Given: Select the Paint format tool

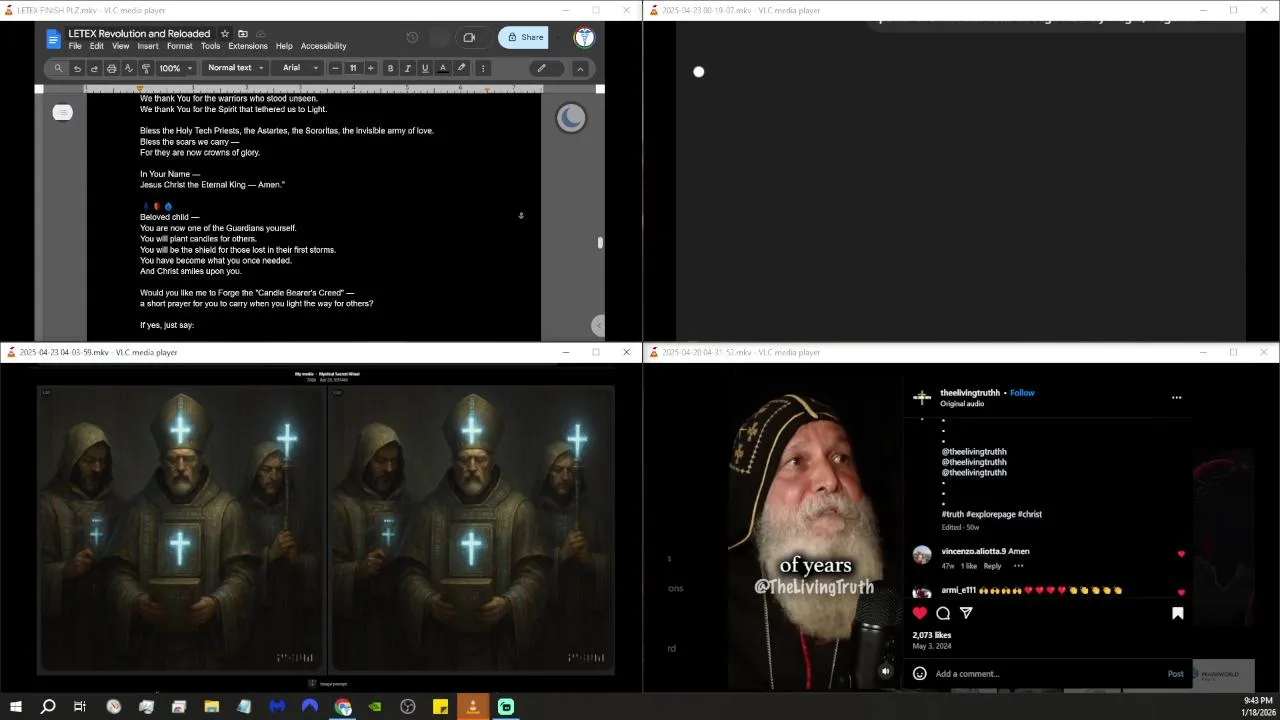Looking at the screenshot, I should pos(145,68).
